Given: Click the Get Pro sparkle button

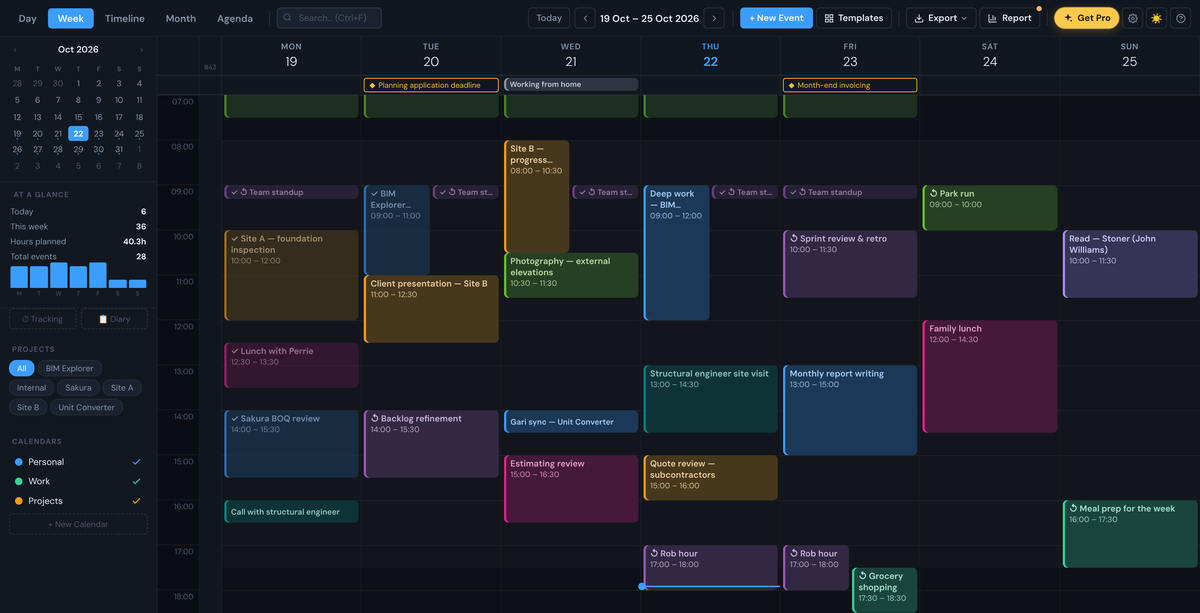Looking at the screenshot, I should tap(1086, 18).
